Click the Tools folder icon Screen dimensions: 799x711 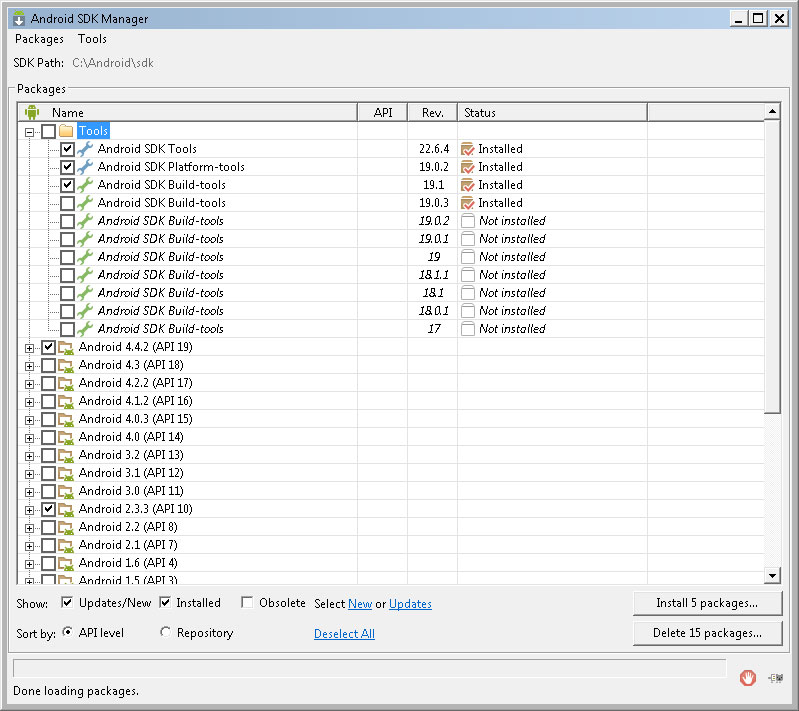pos(67,131)
